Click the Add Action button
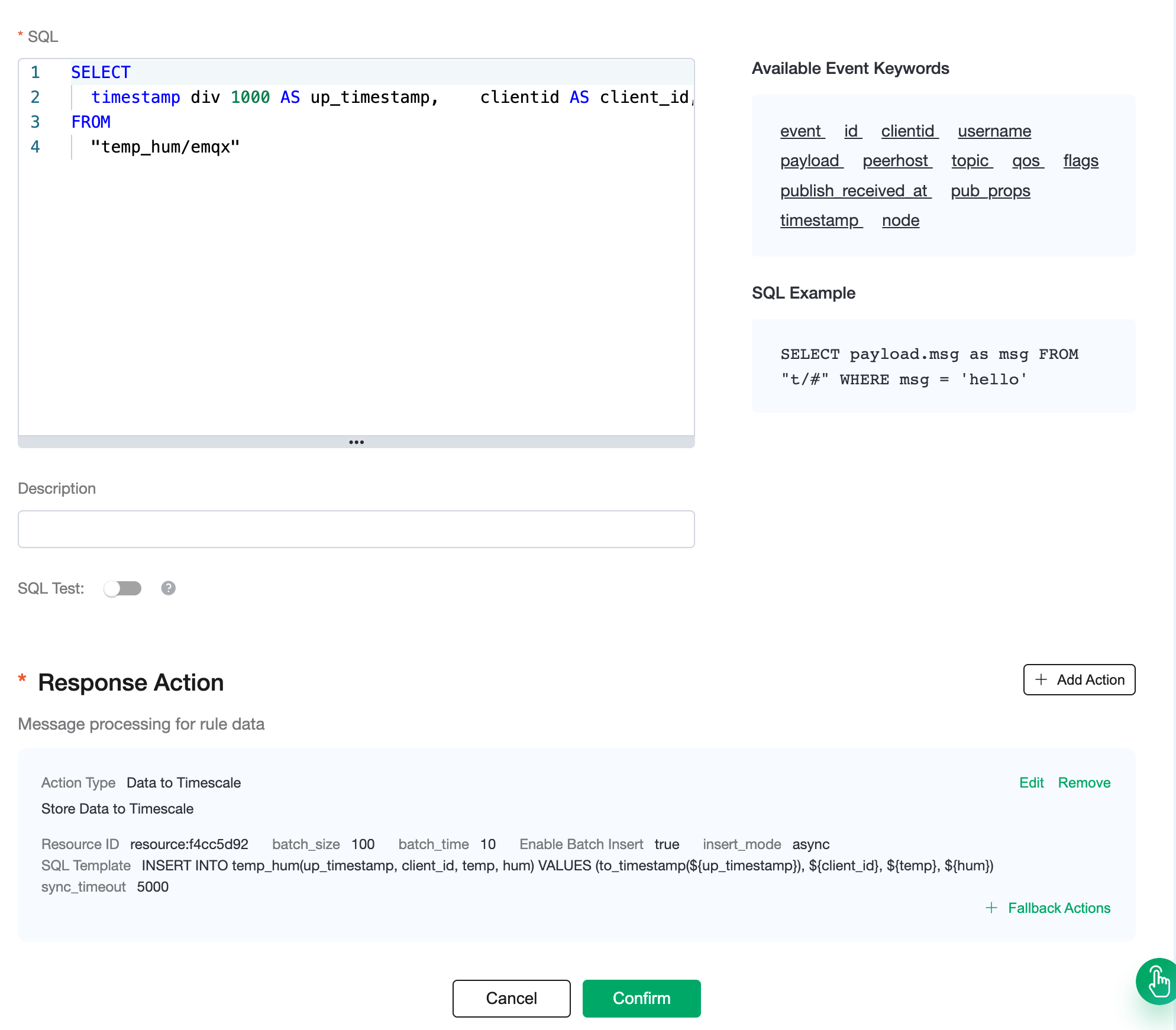 1079,680
